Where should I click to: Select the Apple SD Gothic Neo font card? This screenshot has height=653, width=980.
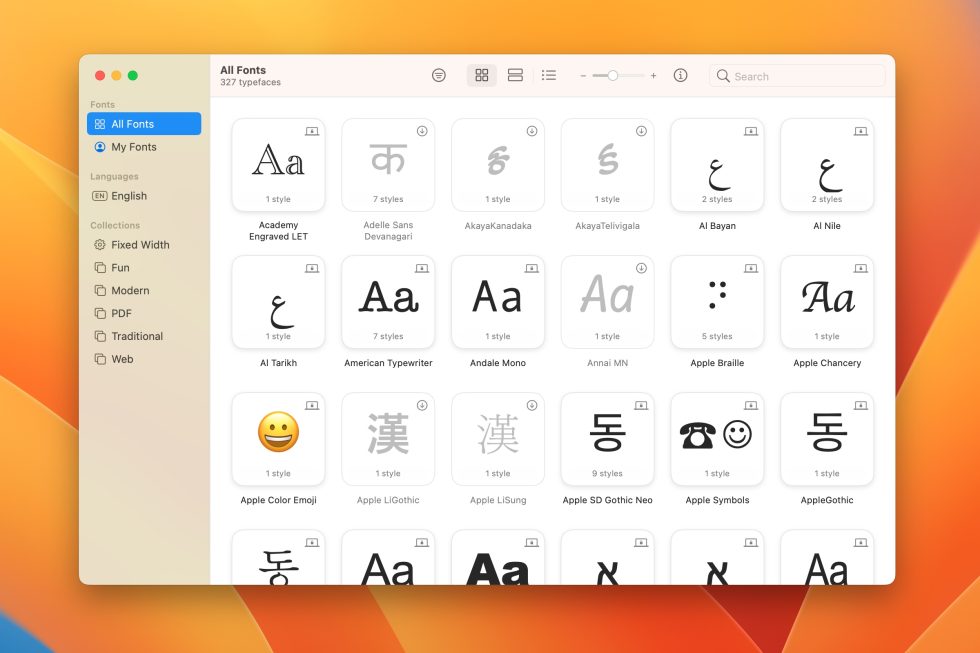coord(608,439)
